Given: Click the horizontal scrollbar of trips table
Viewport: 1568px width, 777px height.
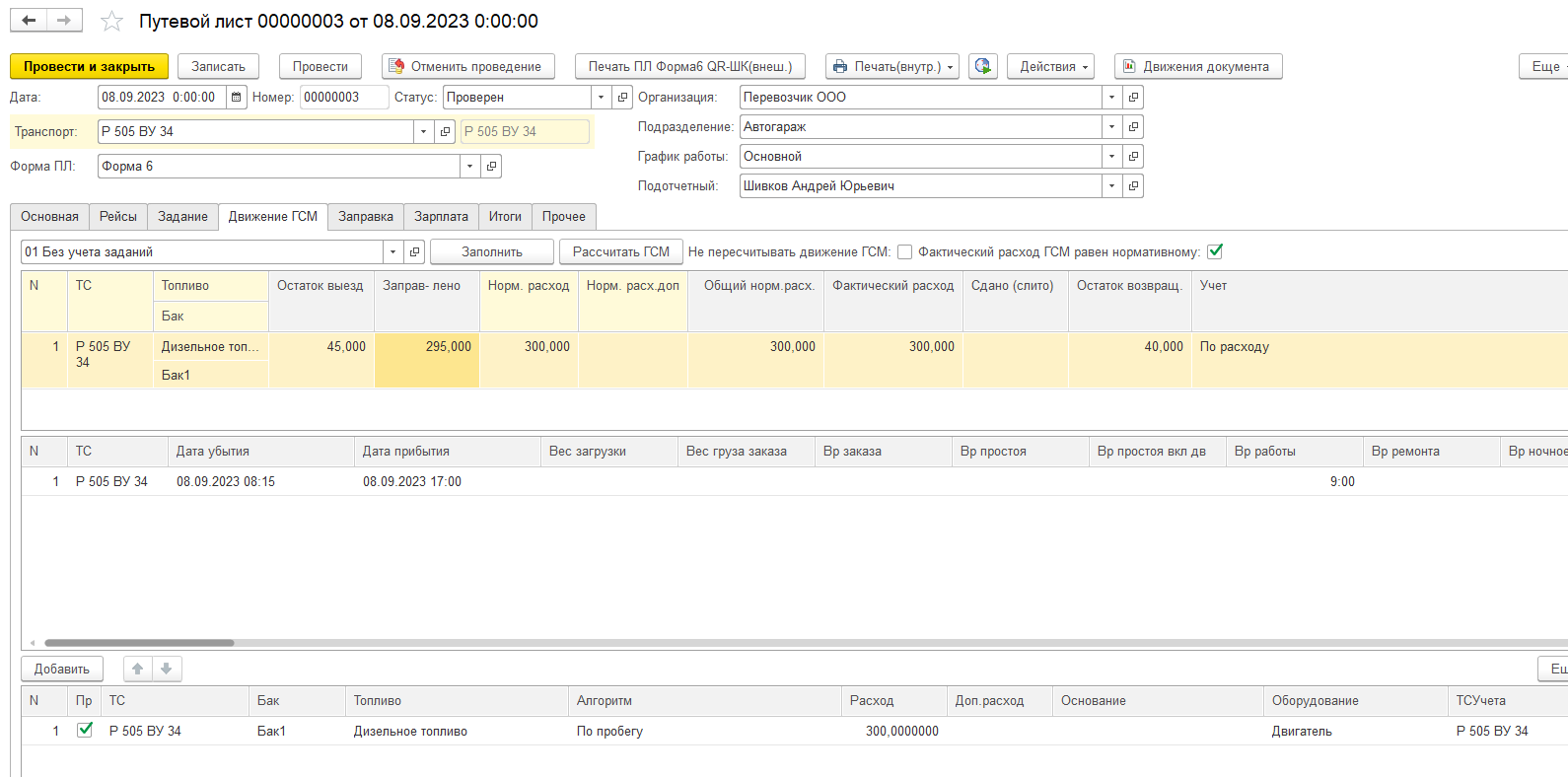Looking at the screenshot, I should coord(139,643).
